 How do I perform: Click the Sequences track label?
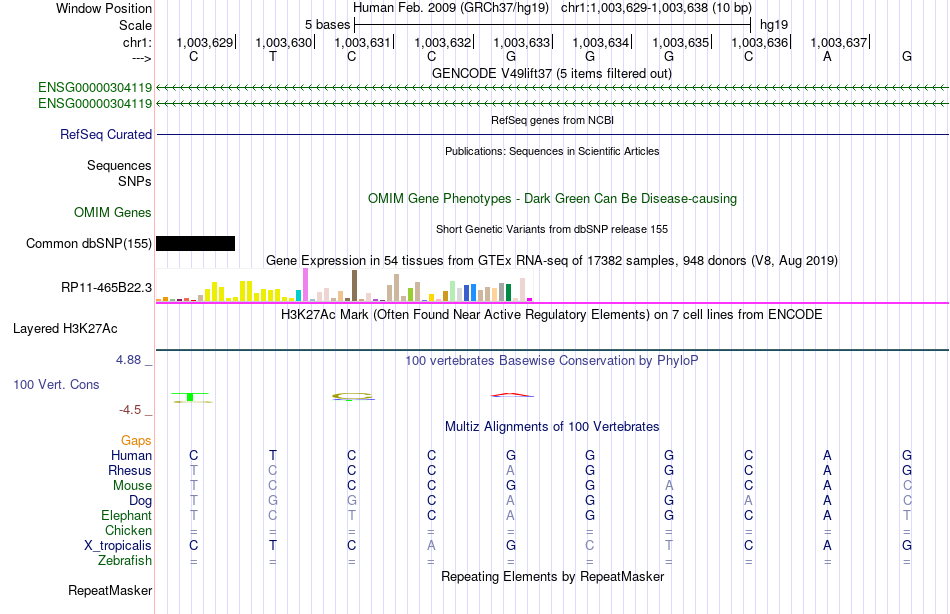tap(119, 165)
